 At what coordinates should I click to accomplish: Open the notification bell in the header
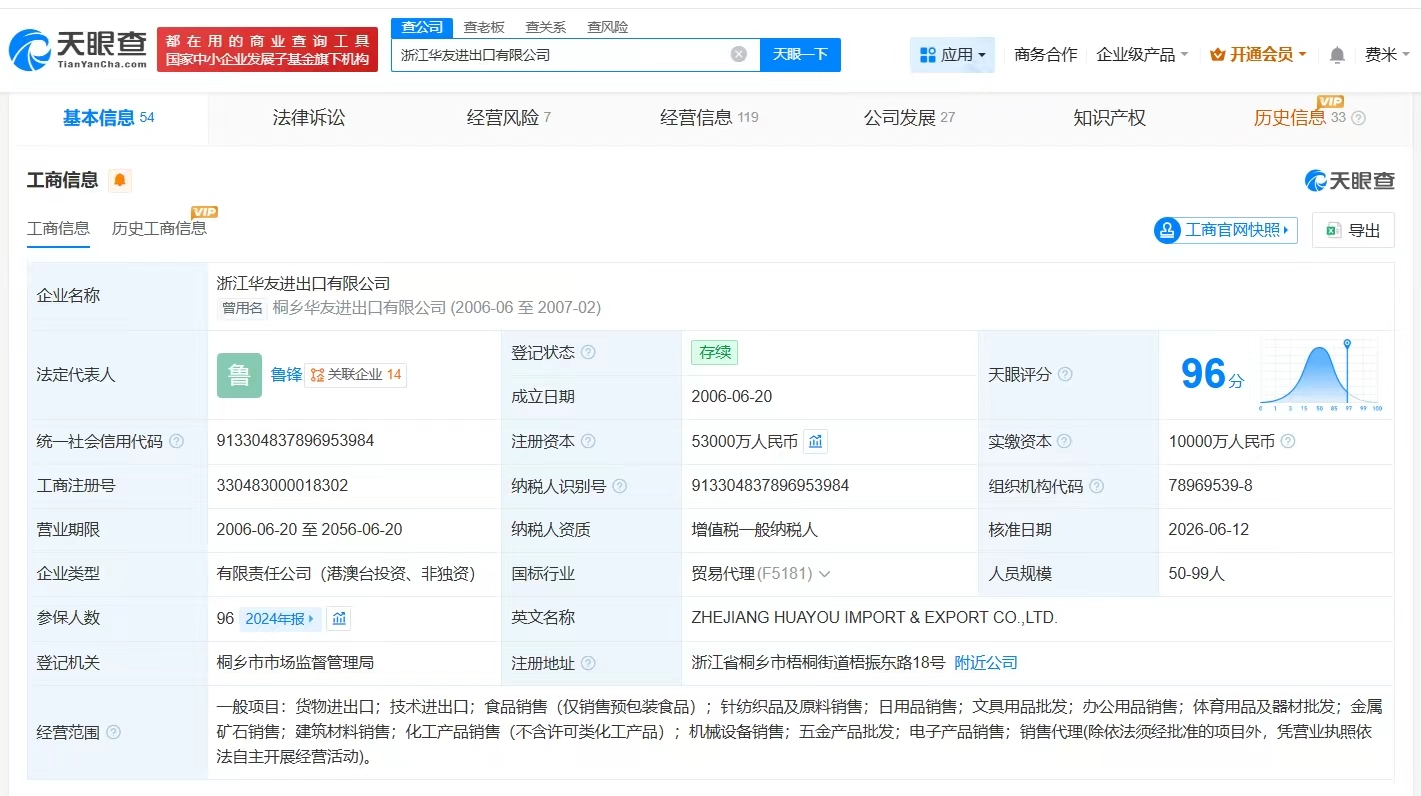pyautogui.click(x=1337, y=55)
